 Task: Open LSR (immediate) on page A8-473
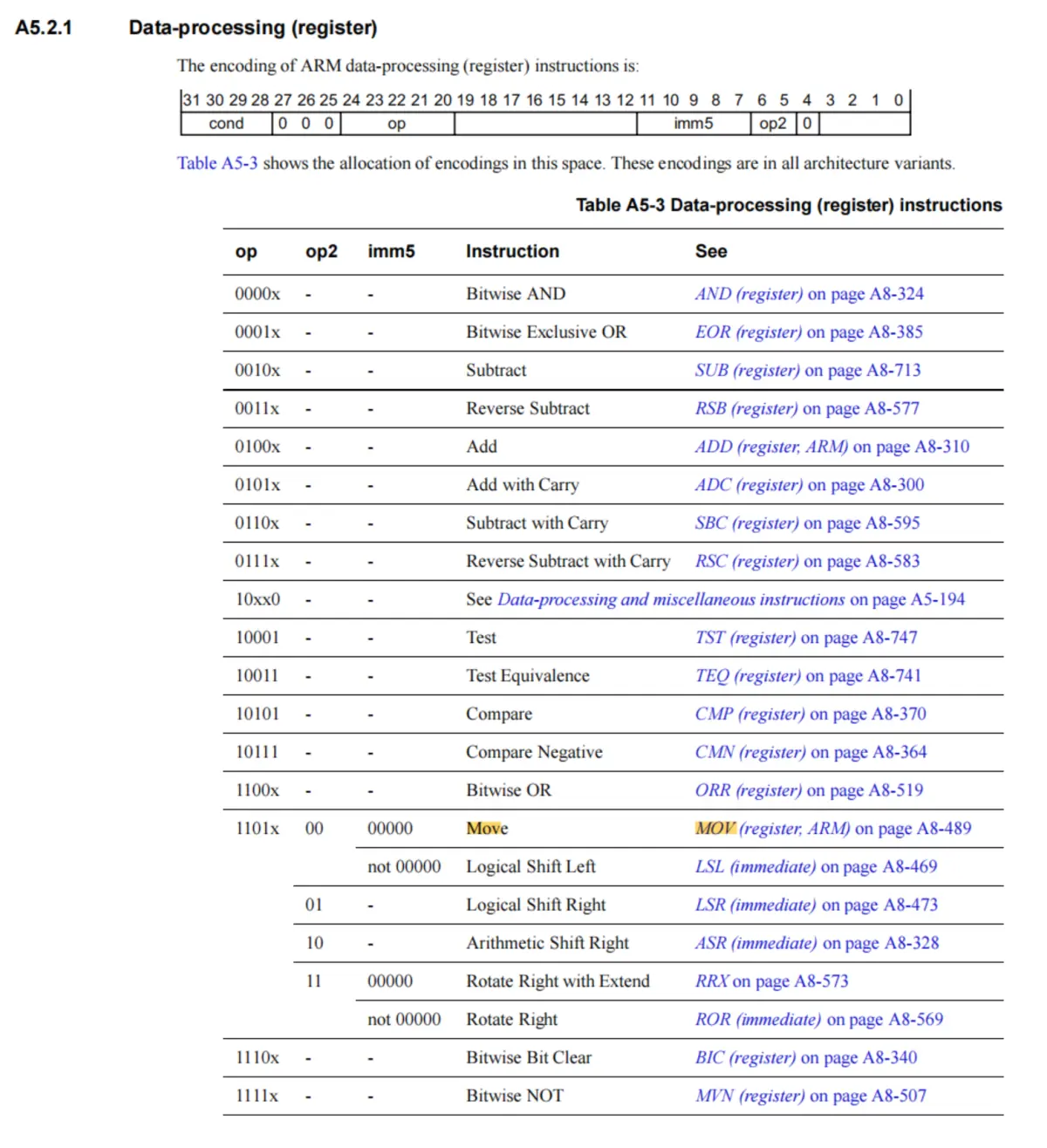(817, 905)
